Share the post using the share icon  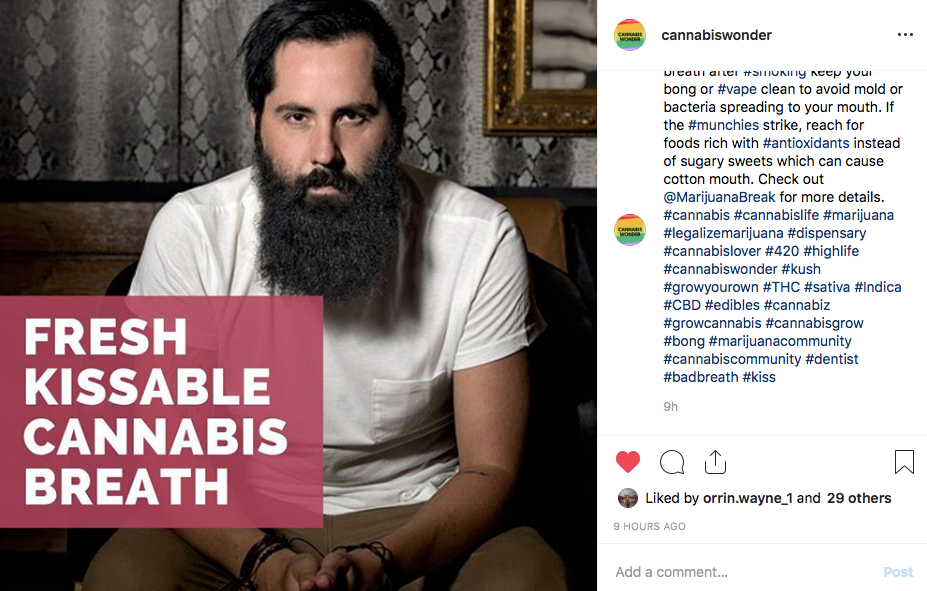point(715,462)
